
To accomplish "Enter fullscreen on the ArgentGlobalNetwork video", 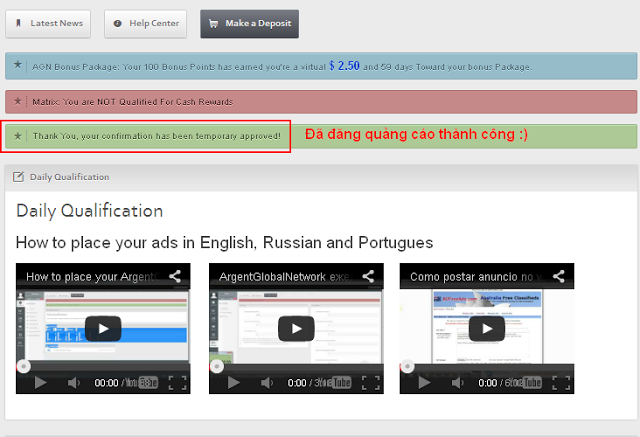I will pos(371,383).
